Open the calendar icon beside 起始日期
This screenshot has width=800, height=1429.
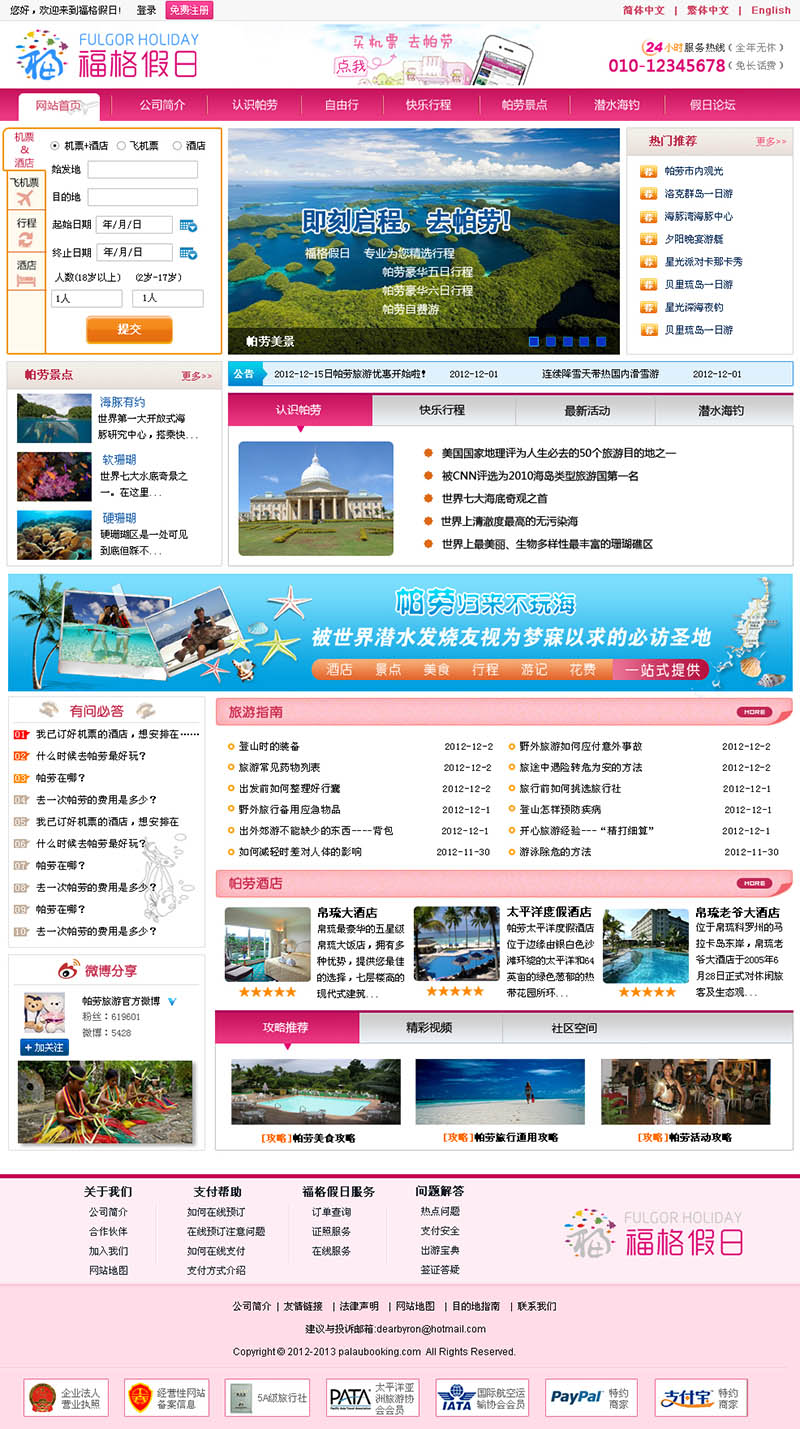187,225
